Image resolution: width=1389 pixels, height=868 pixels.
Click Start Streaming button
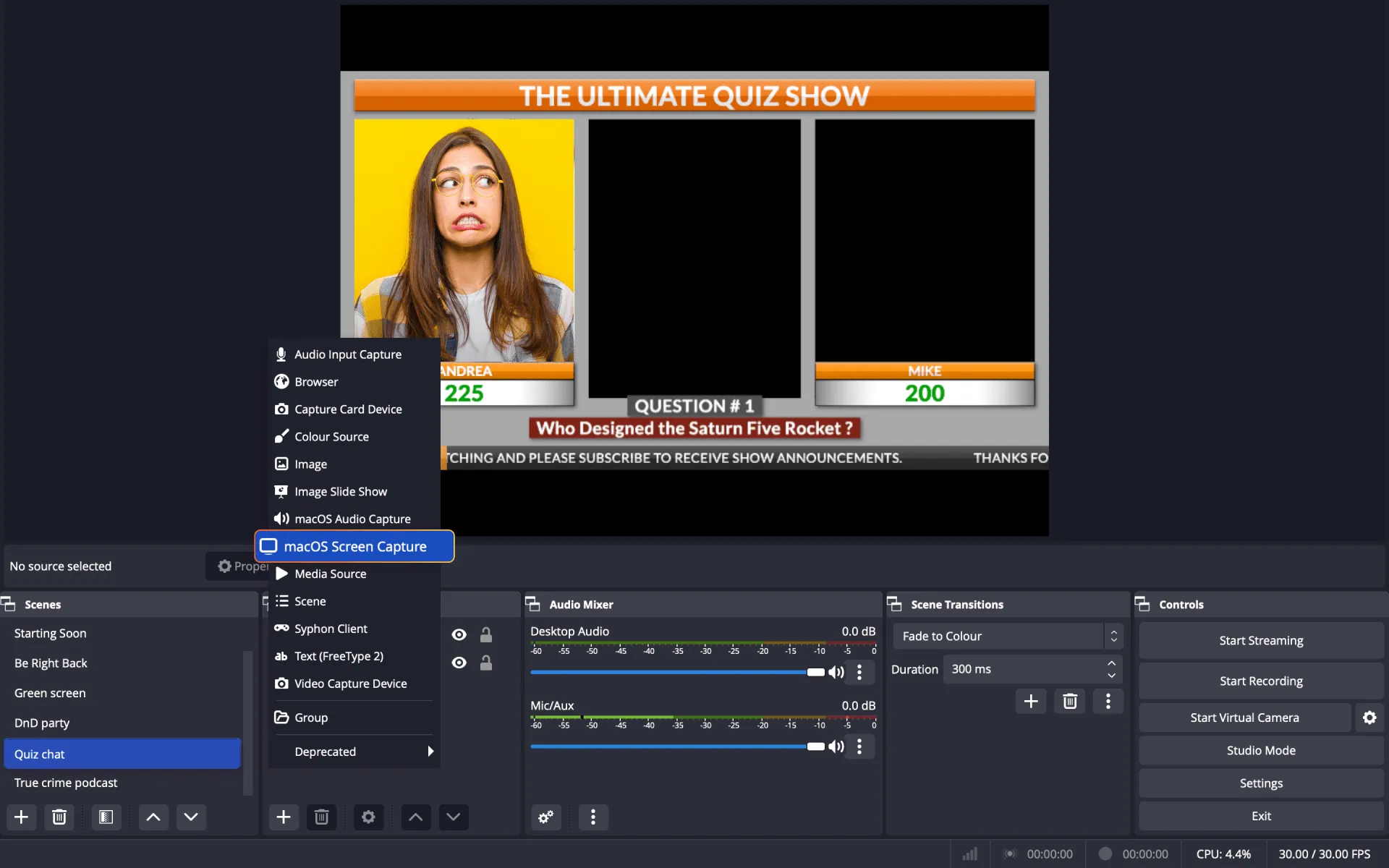point(1261,641)
